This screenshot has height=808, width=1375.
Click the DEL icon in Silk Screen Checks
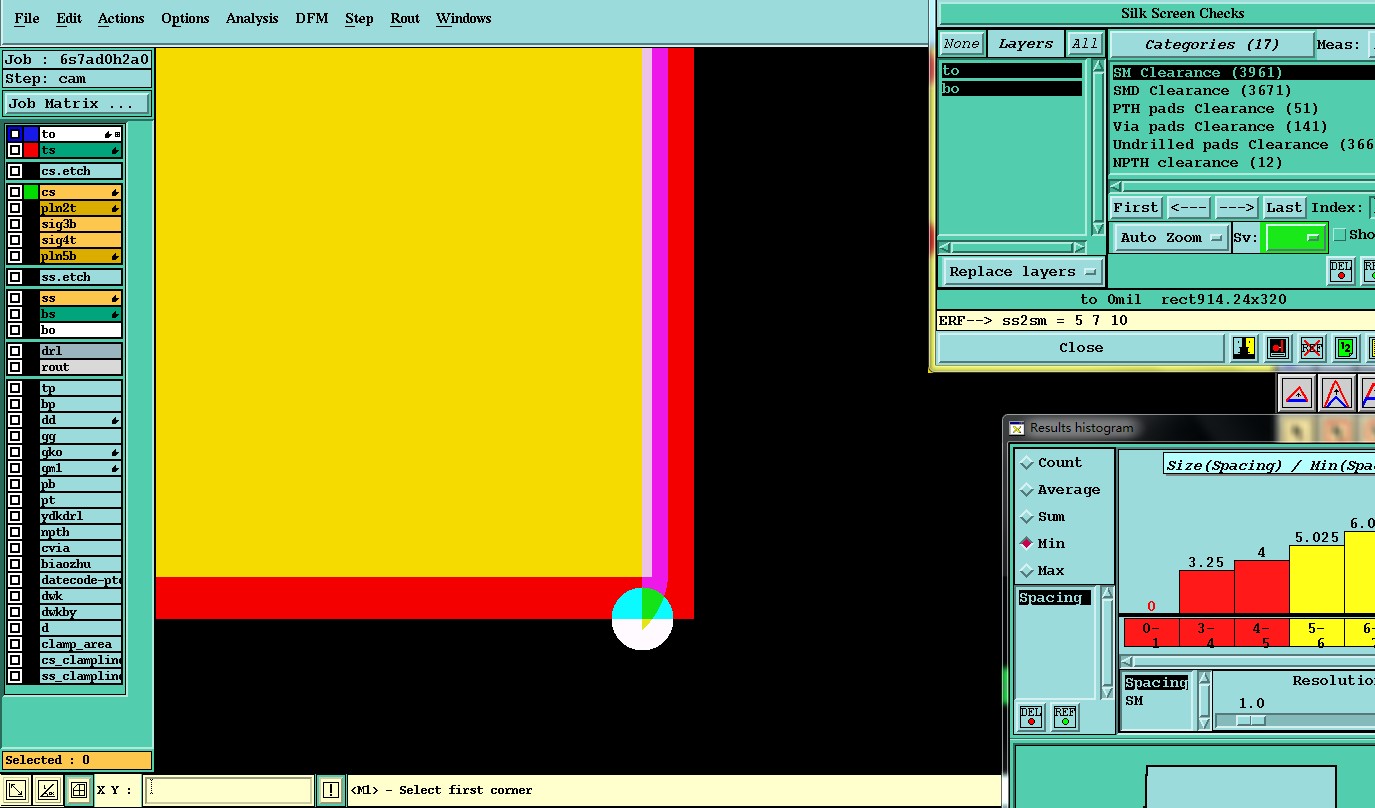tap(1340, 270)
